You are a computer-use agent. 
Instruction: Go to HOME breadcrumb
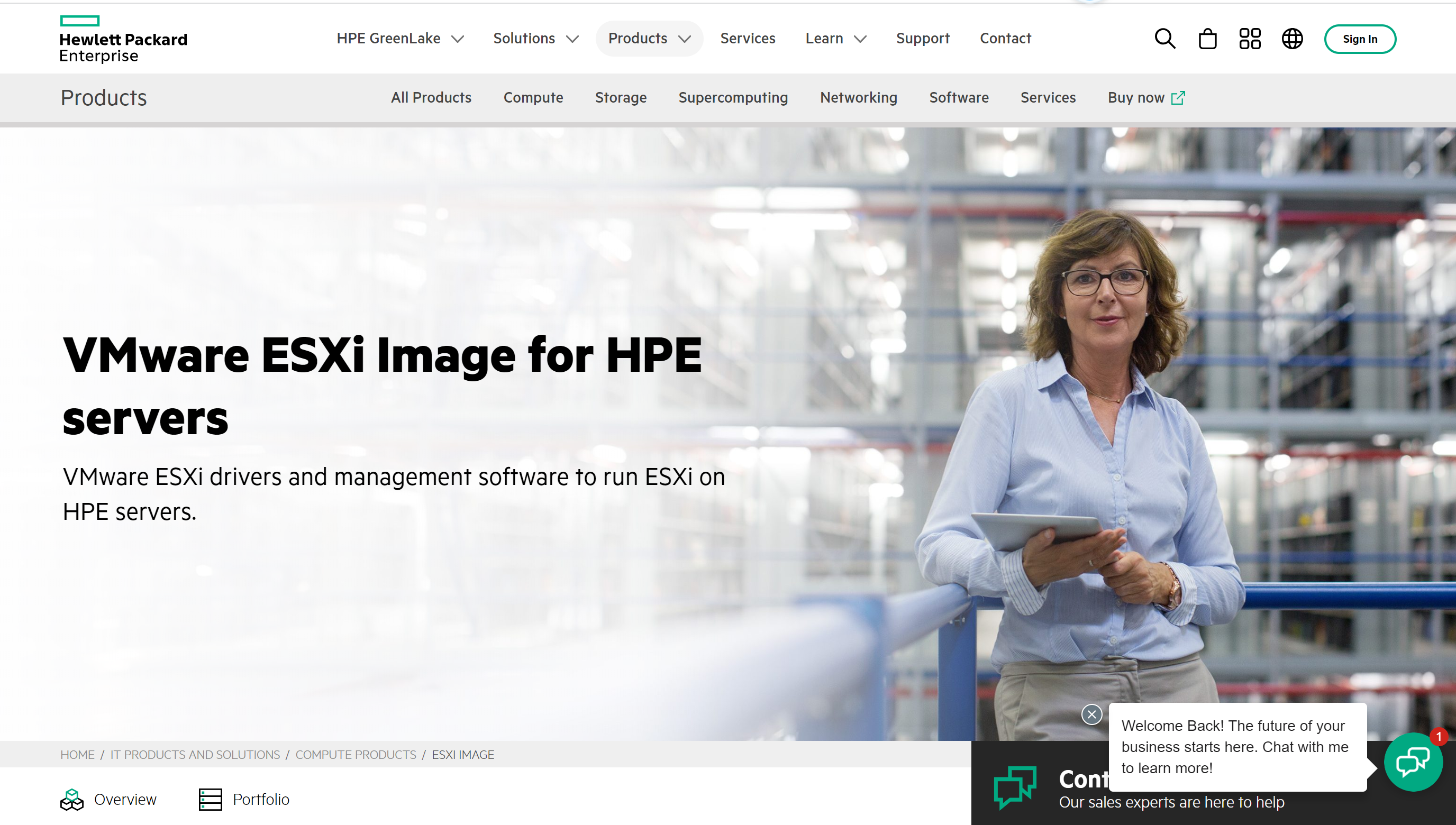point(78,754)
